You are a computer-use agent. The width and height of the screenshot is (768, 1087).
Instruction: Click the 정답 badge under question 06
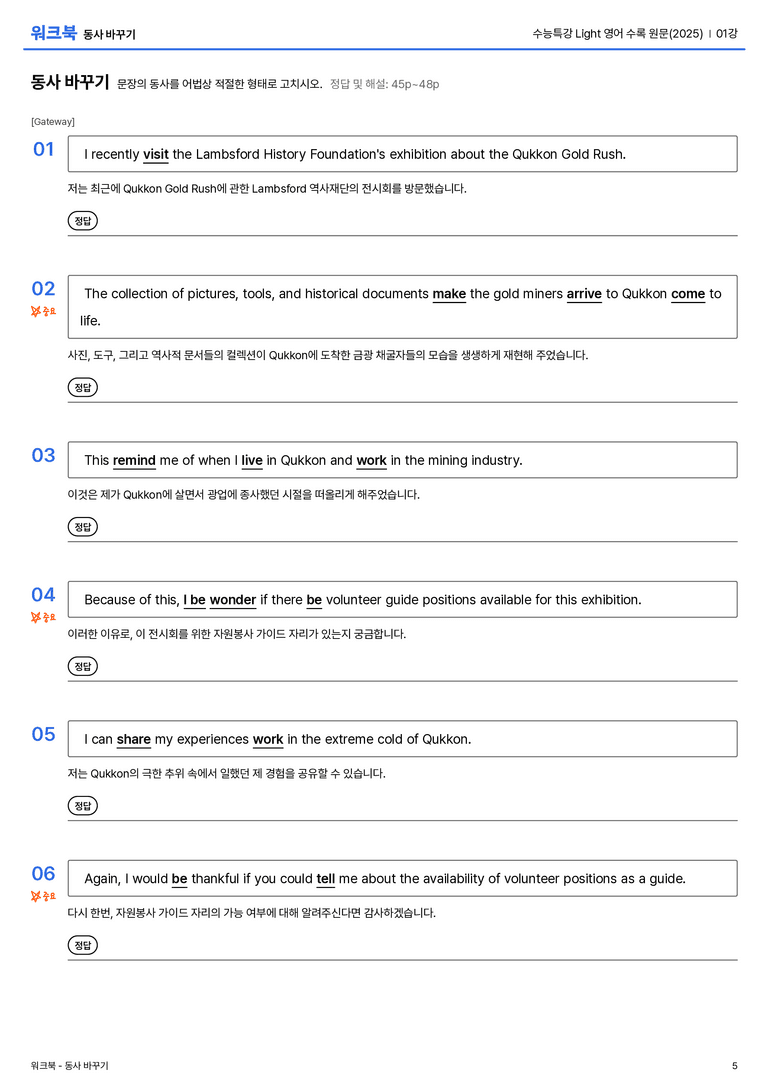click(82, 945)
